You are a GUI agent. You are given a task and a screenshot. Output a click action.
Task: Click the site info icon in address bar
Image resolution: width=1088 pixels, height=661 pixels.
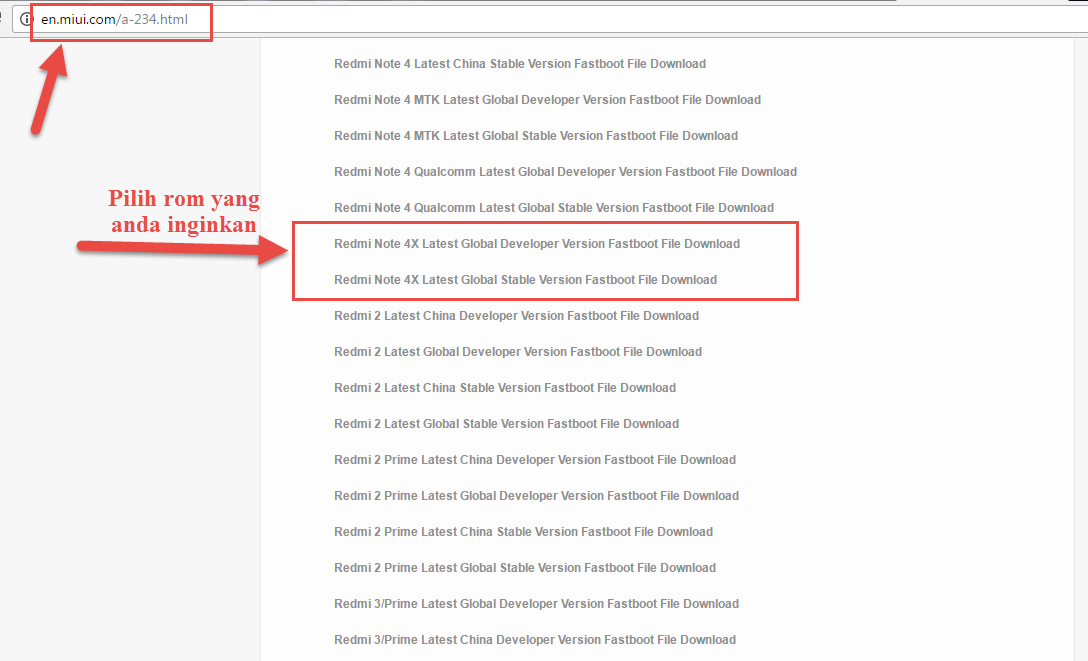pos(25,19)
